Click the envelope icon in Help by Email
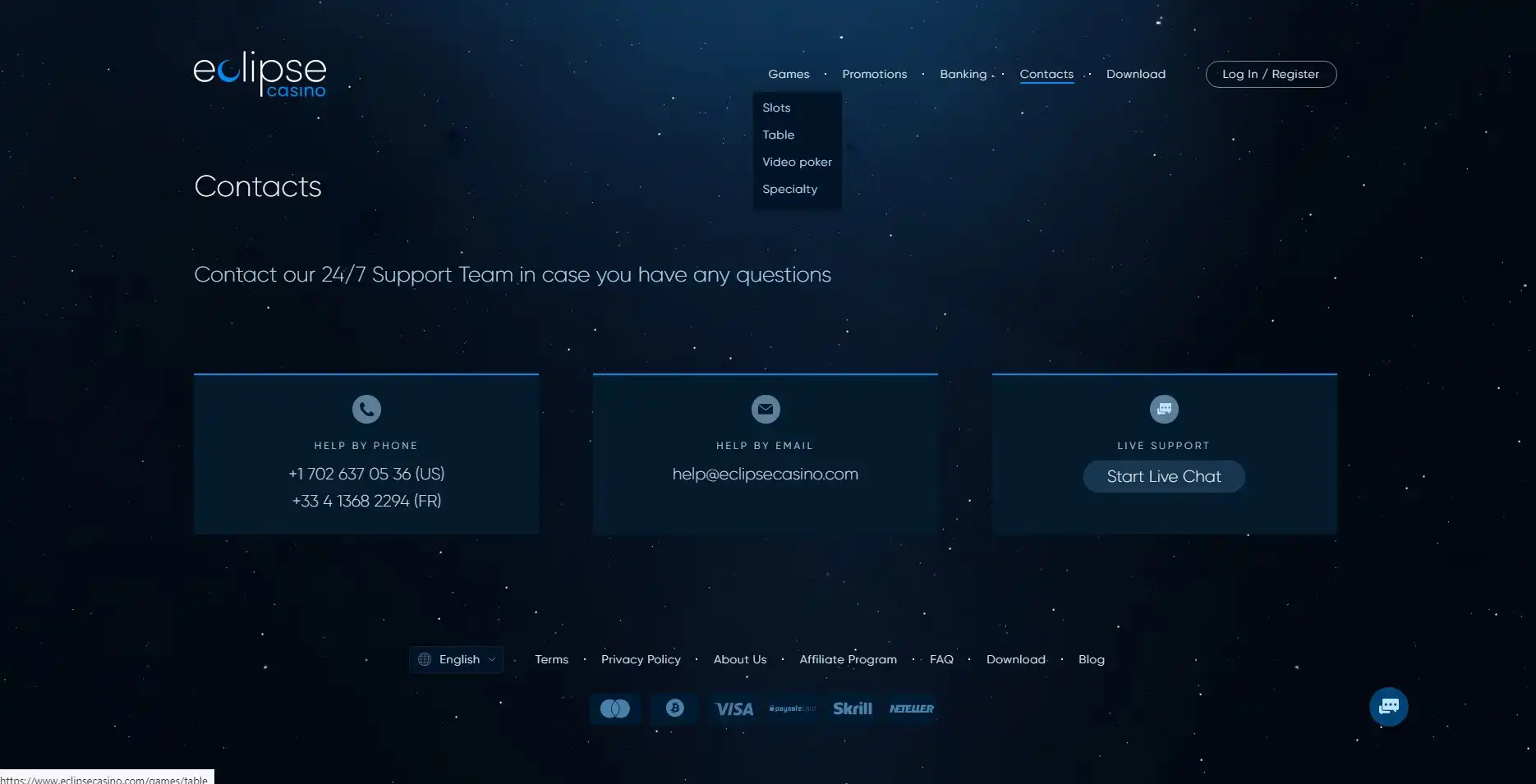This screenshot has height=784, width=1536. [x=766, y=409]
